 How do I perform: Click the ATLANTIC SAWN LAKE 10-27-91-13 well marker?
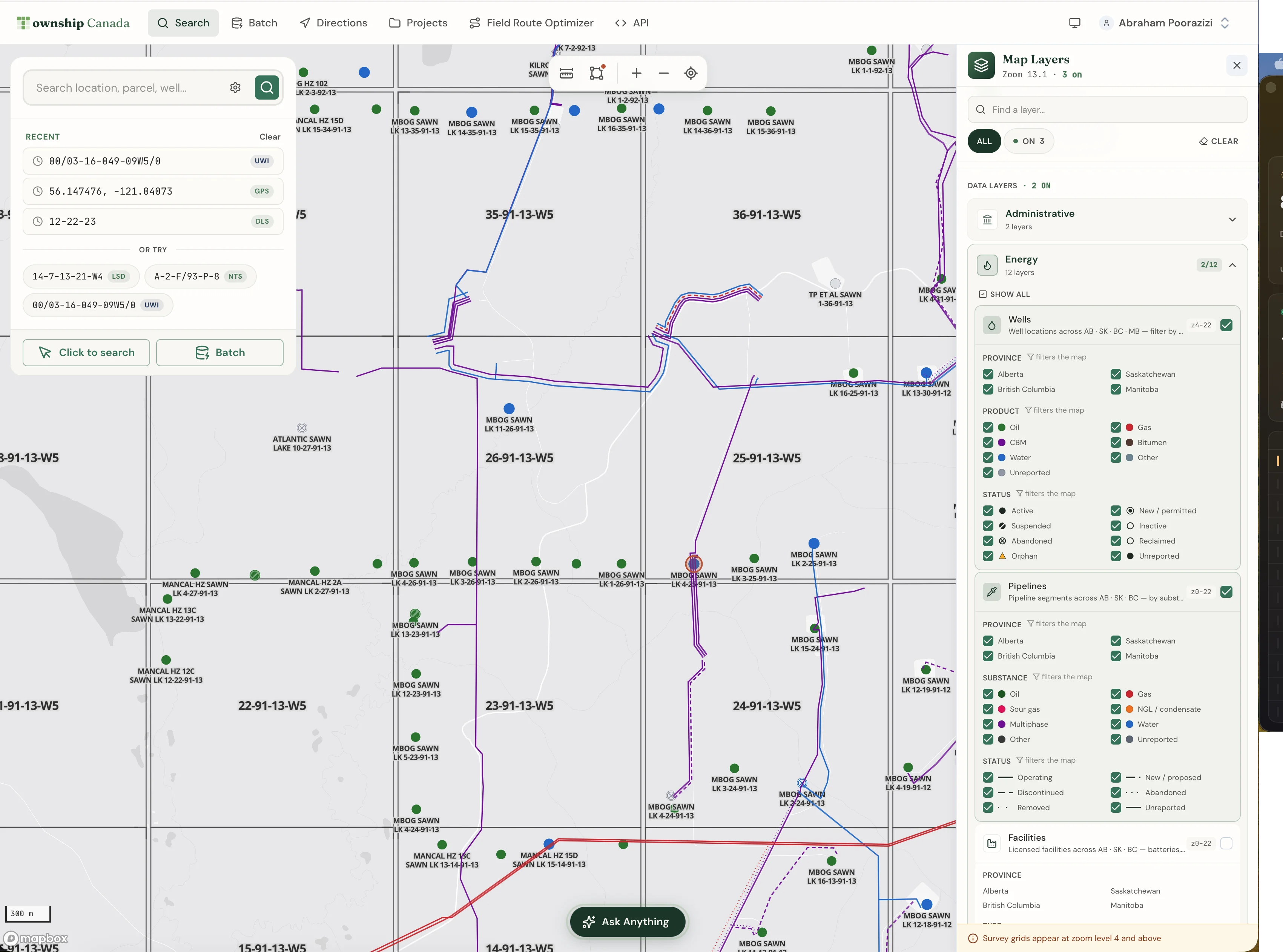(x=302, y=428)
